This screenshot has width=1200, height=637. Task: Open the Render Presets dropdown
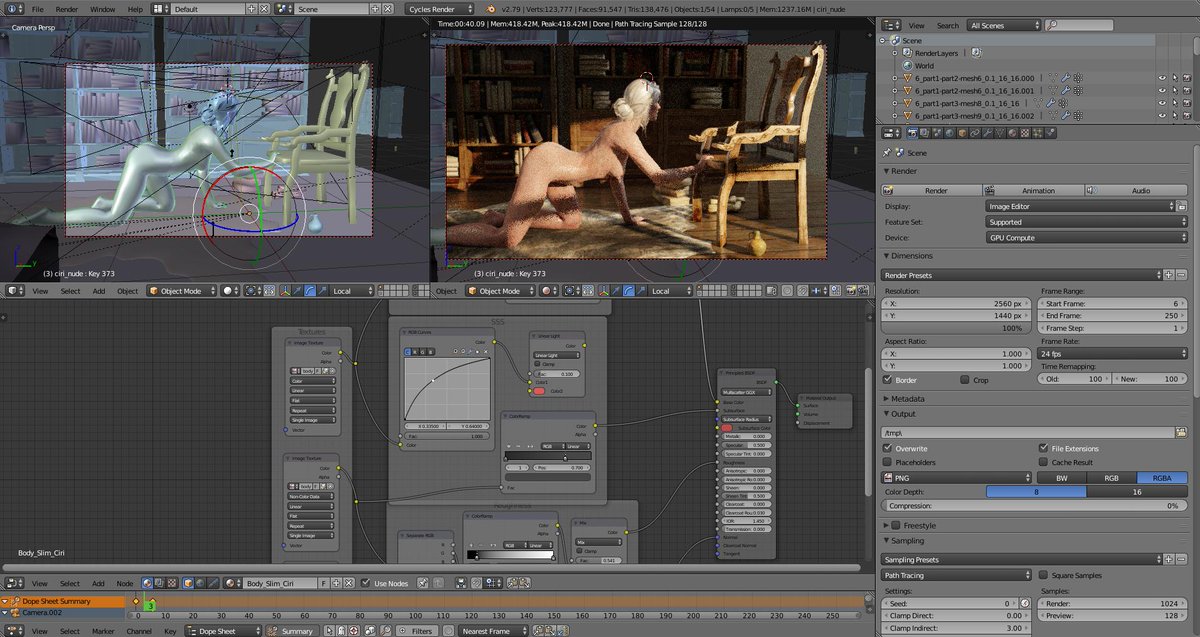point(1021,274)
